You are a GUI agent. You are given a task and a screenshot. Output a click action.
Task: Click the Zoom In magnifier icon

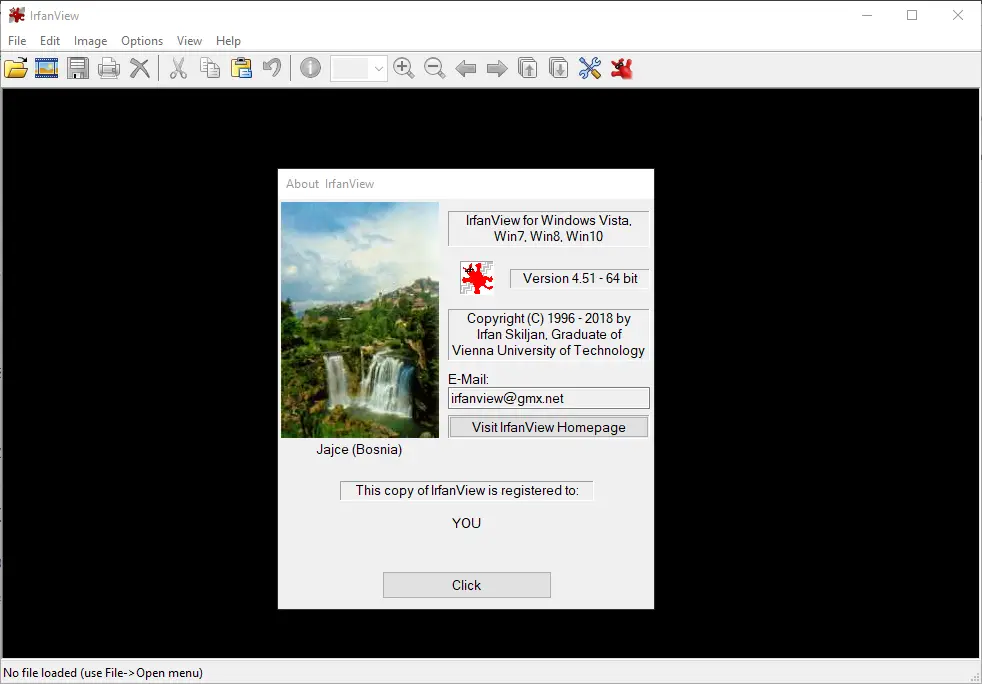pos(403,68)
